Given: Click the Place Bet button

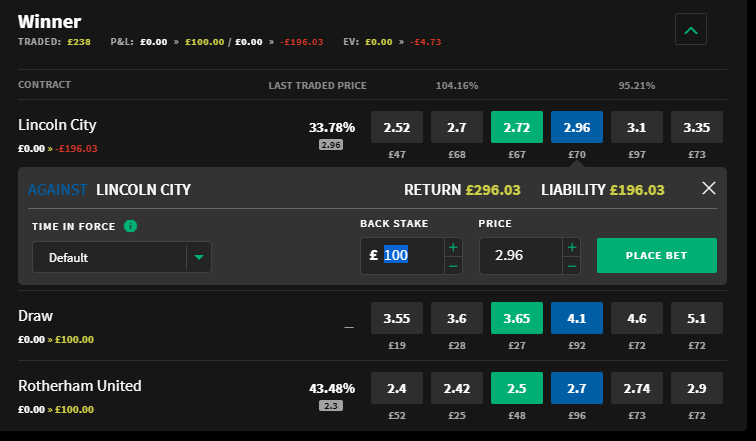Looking at the screenshot, I should click(657, 255).
